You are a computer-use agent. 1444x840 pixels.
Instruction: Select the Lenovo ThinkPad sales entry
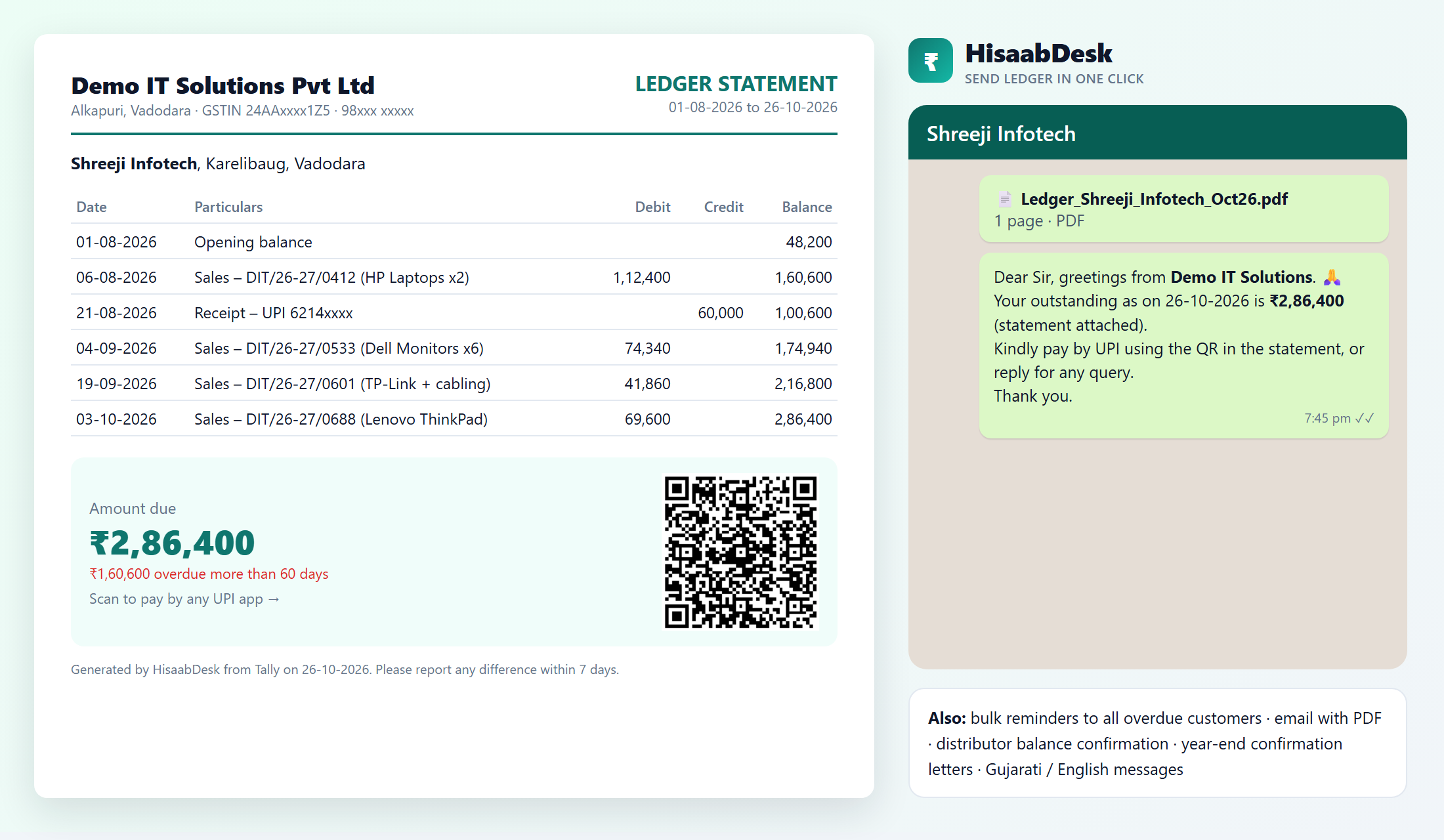[454, 419]
